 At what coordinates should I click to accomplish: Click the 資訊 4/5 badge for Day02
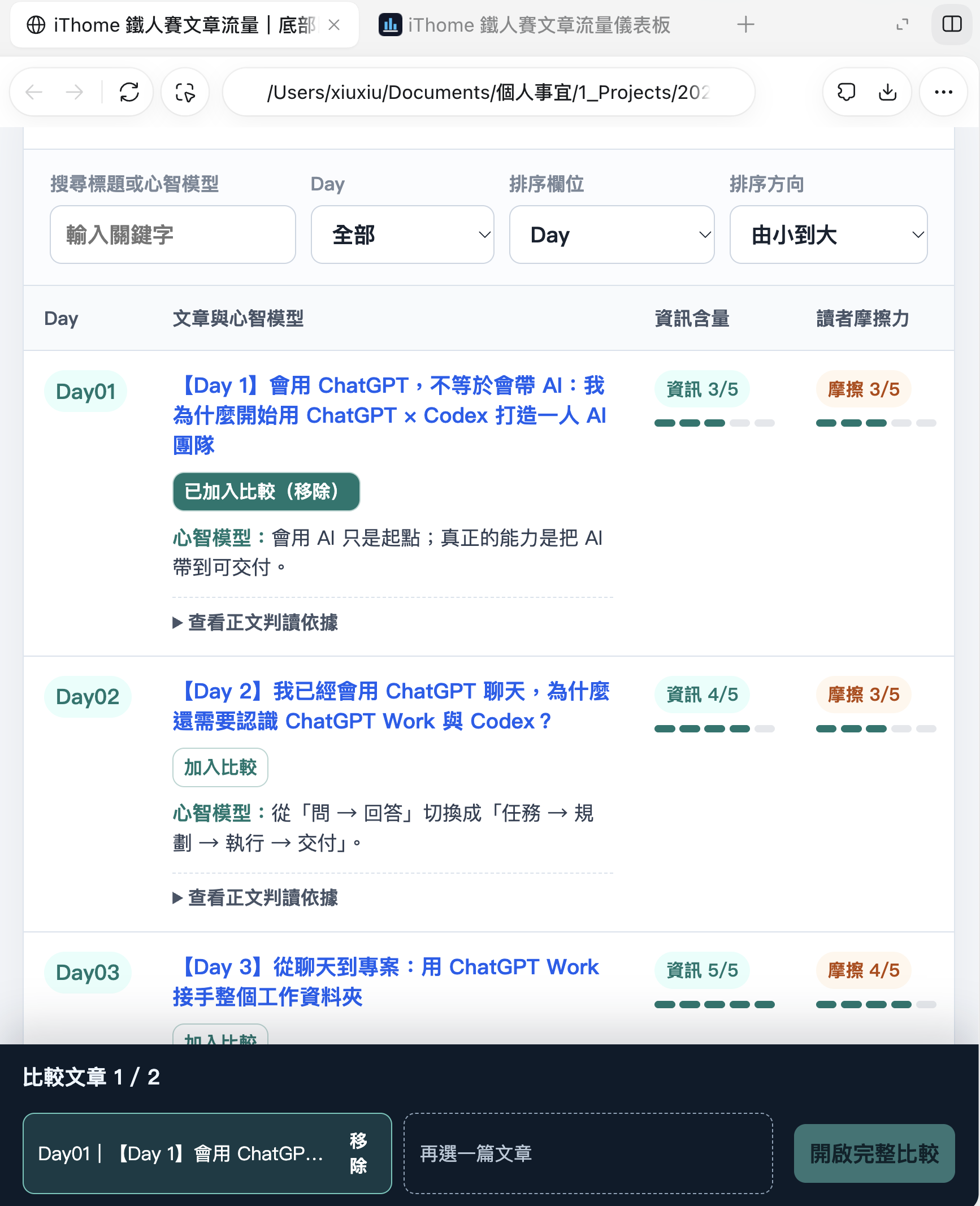click(x=702, y=695)
